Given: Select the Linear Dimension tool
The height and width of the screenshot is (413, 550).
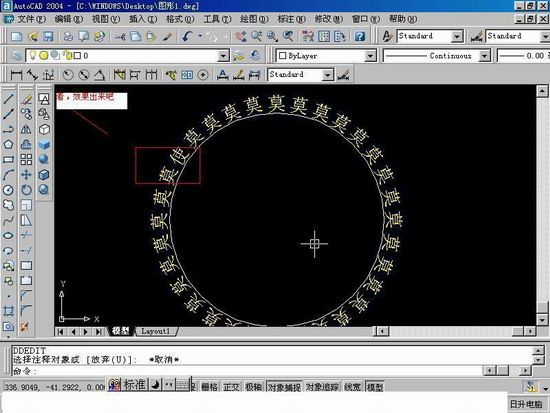Looking at the screenshot, I should click(x=16, y=75).
